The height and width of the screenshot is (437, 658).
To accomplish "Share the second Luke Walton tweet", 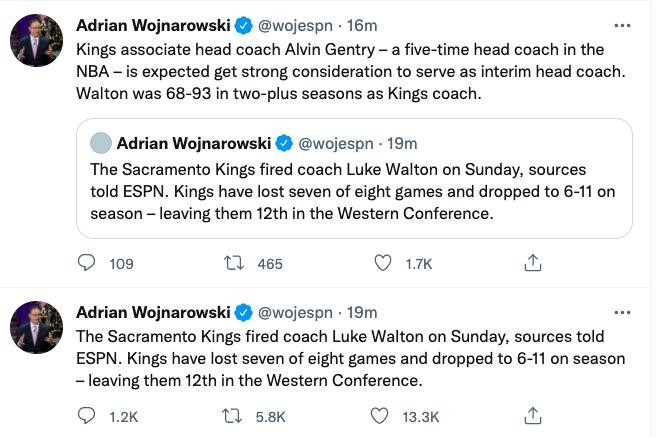I will pos(533,415).
